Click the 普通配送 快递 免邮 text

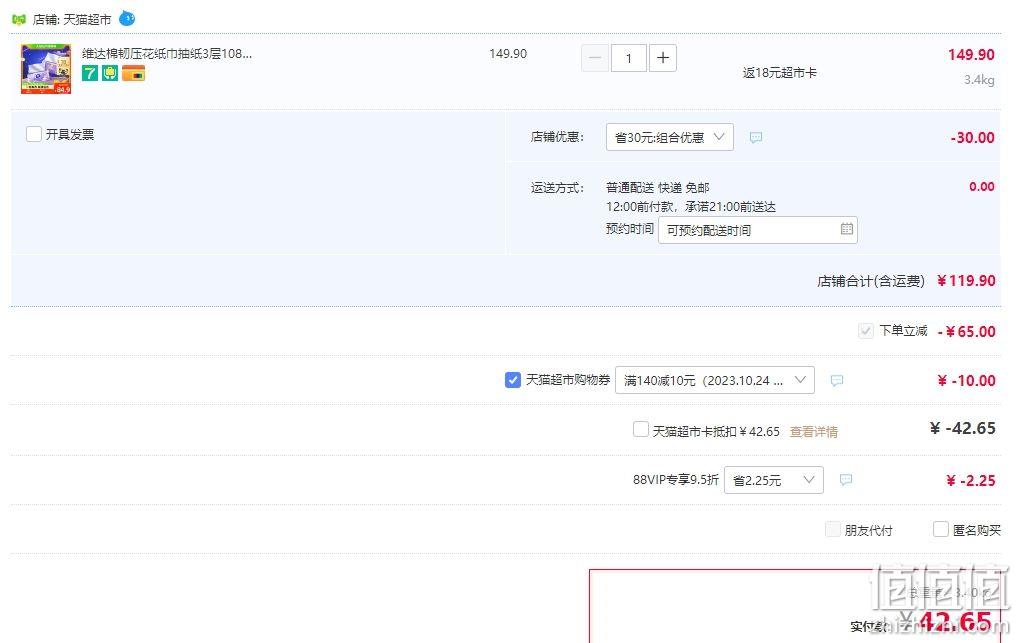coord(658,187)
